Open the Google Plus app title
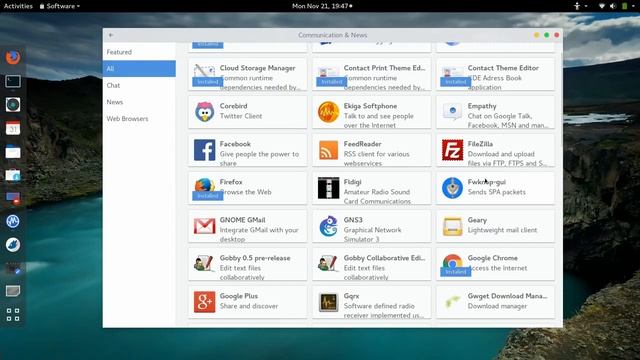The image size is (640, 360). (239, 296)
